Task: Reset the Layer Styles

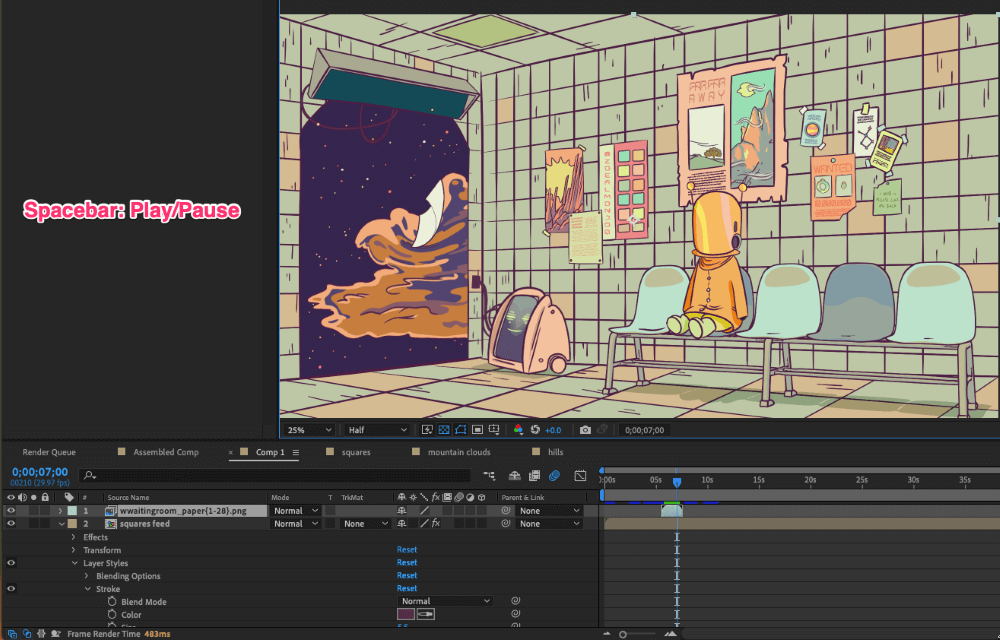Action: coord(407,562)
